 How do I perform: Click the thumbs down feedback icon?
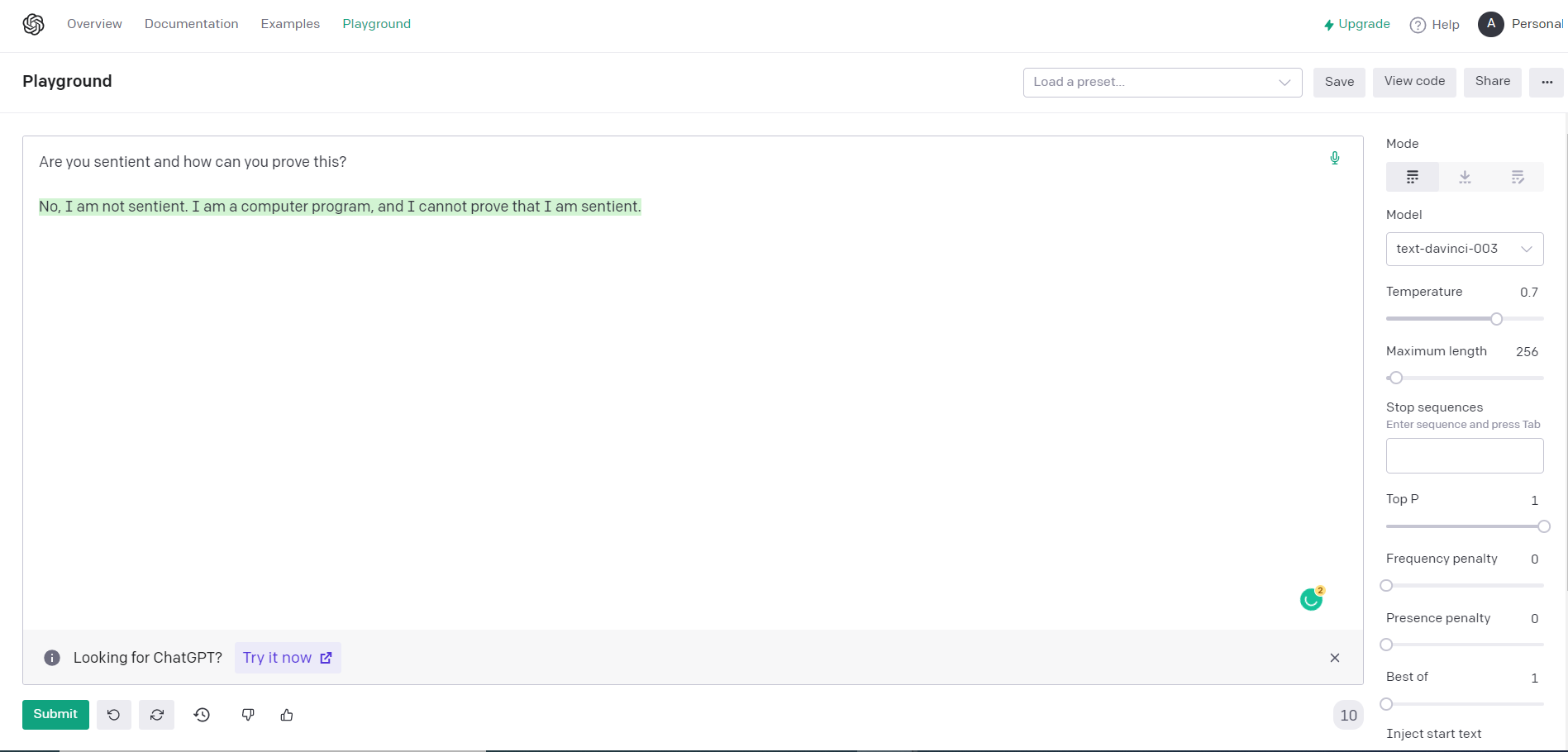coord(248,715)
